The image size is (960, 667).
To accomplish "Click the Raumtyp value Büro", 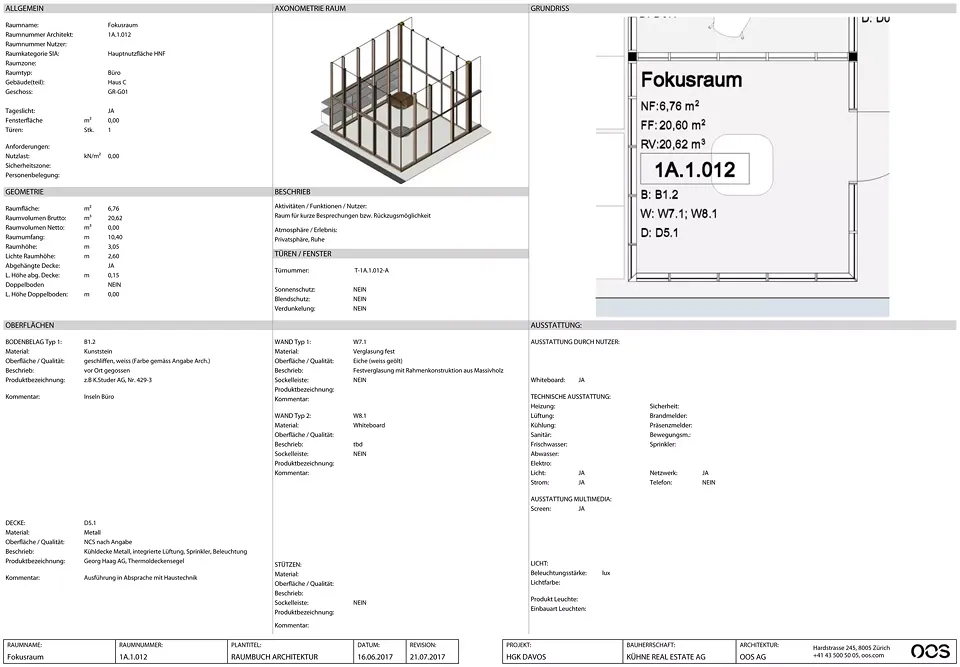I will [x=114, y=72].
